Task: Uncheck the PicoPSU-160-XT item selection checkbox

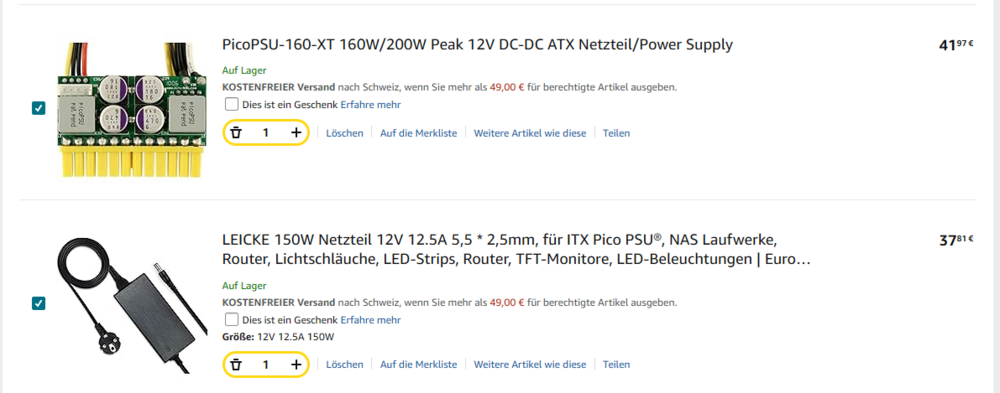Action: coord(38,108)
